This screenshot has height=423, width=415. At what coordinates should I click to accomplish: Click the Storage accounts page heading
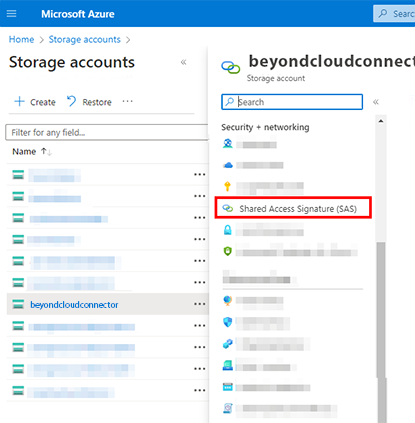click(72, 62)
